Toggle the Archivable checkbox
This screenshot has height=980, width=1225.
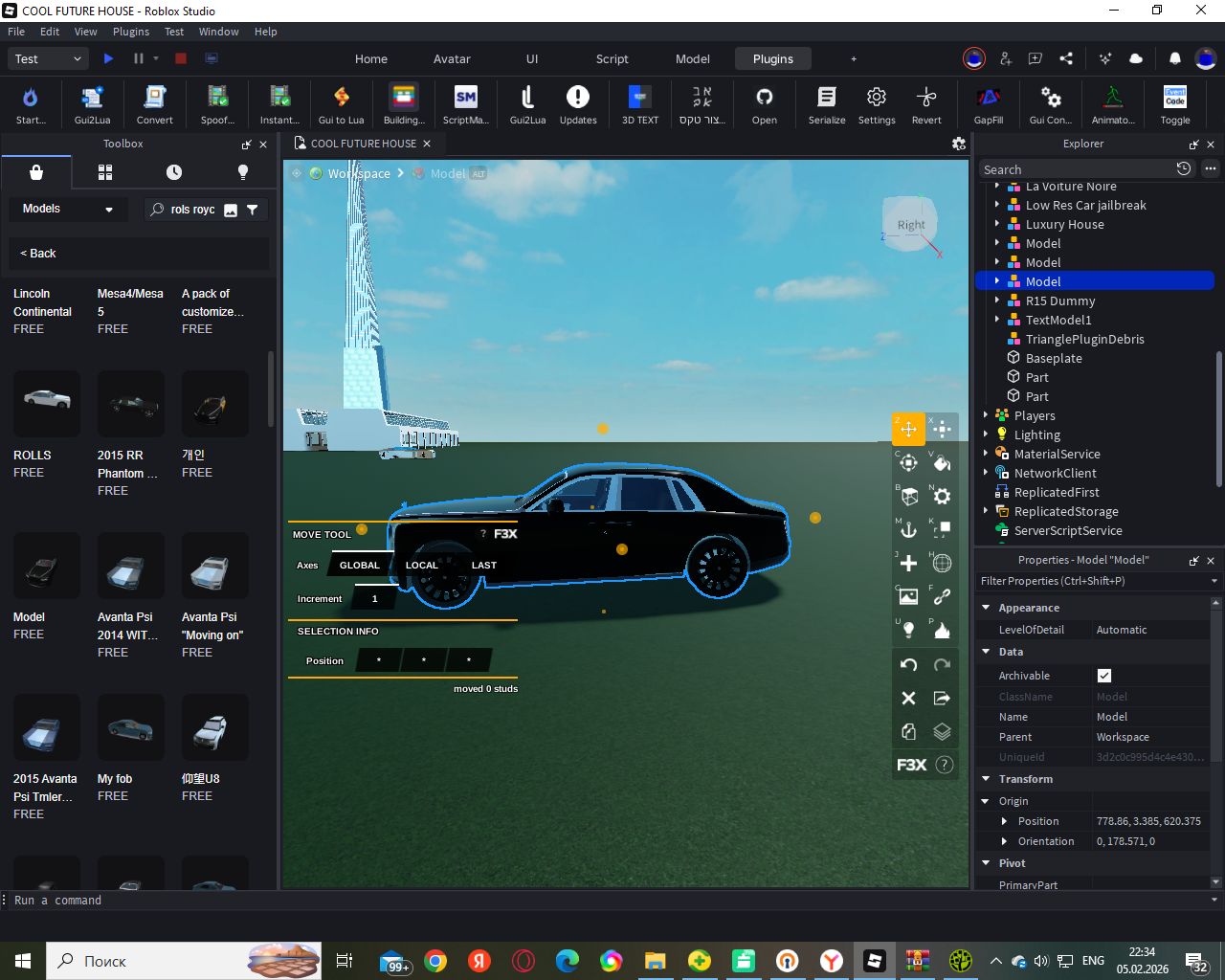1103,676
